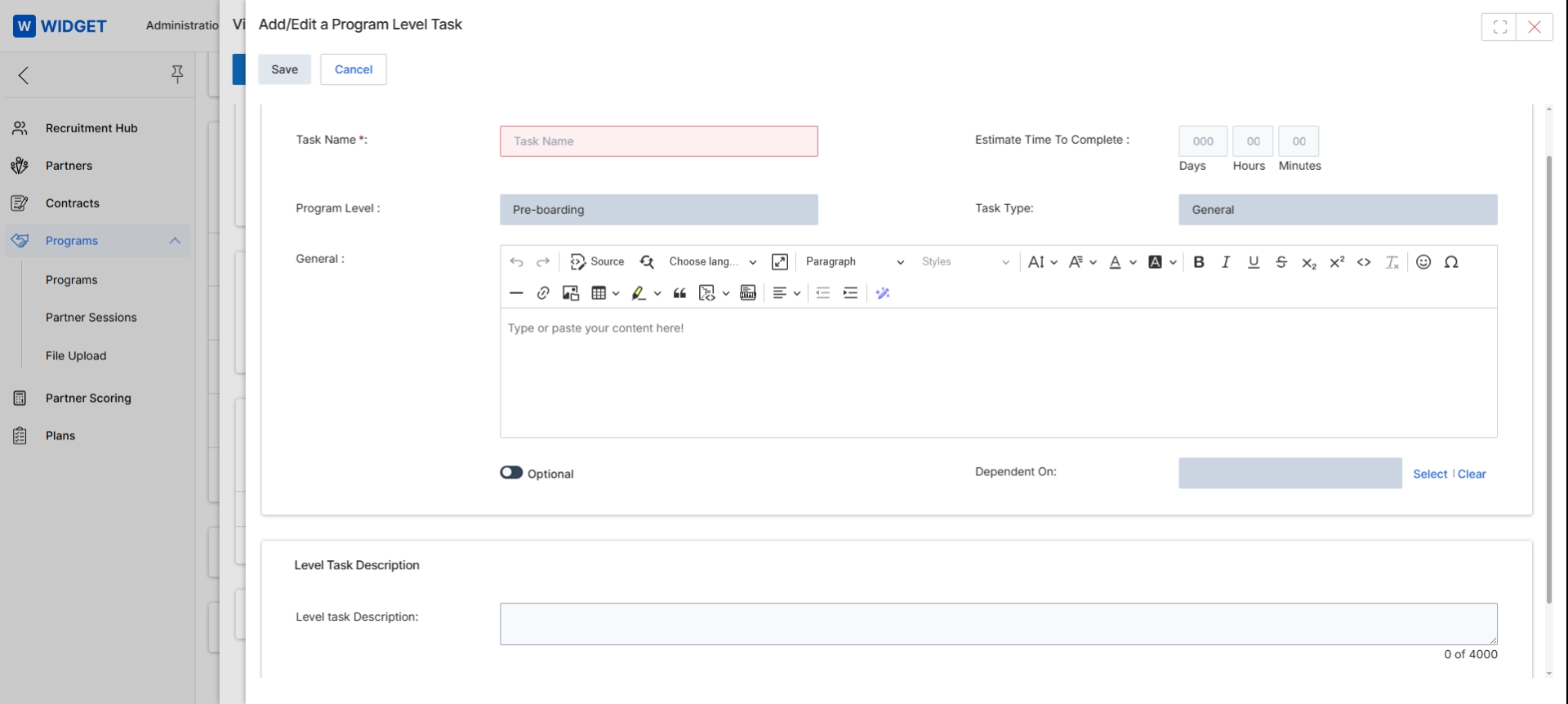Open the Styles dropdown

click(965, 261)
